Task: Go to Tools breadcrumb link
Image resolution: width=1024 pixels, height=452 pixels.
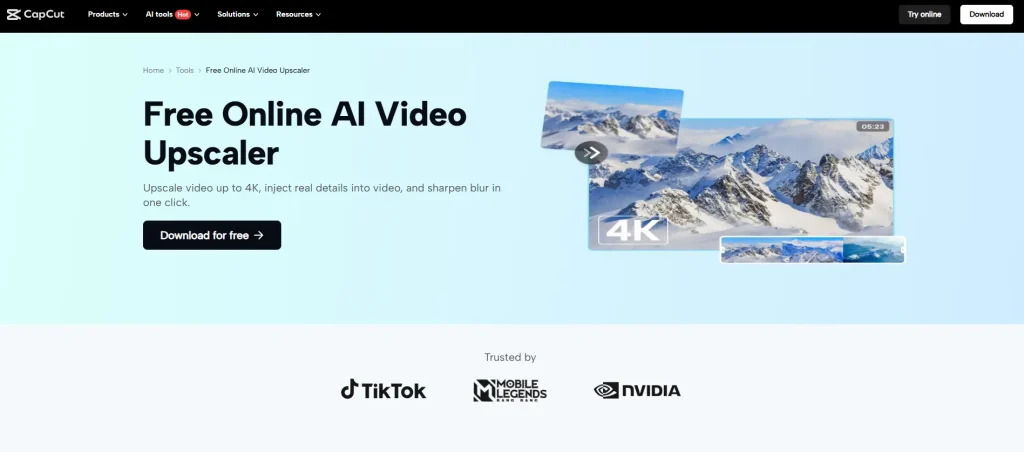Action: (x=185, y=70)
